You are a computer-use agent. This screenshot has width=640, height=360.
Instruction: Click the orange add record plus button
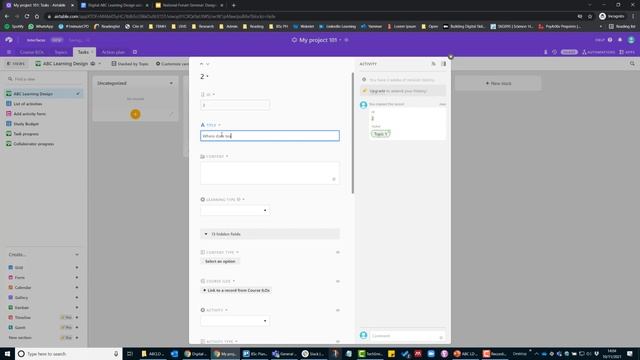(x=136, y=114)
